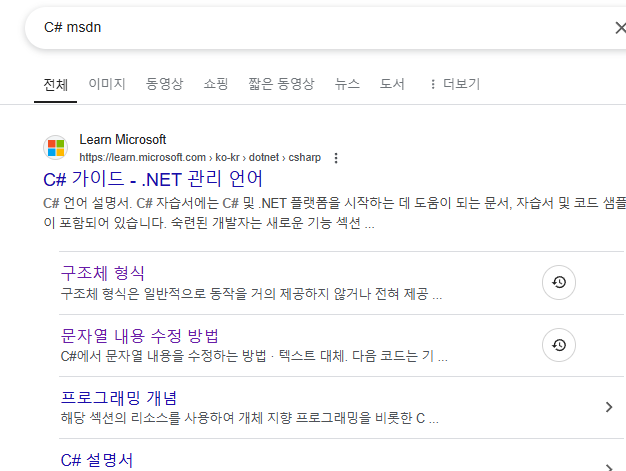Clear the search box with X icon

[620, 28]
